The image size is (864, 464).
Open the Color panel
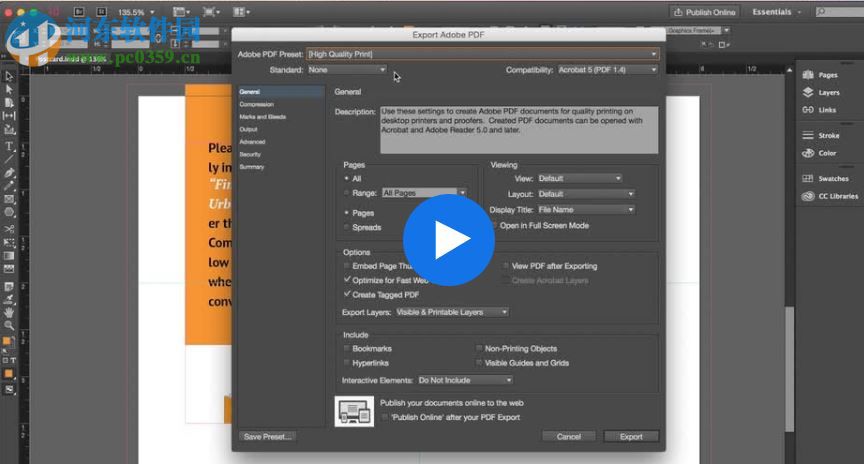[819, 153]
